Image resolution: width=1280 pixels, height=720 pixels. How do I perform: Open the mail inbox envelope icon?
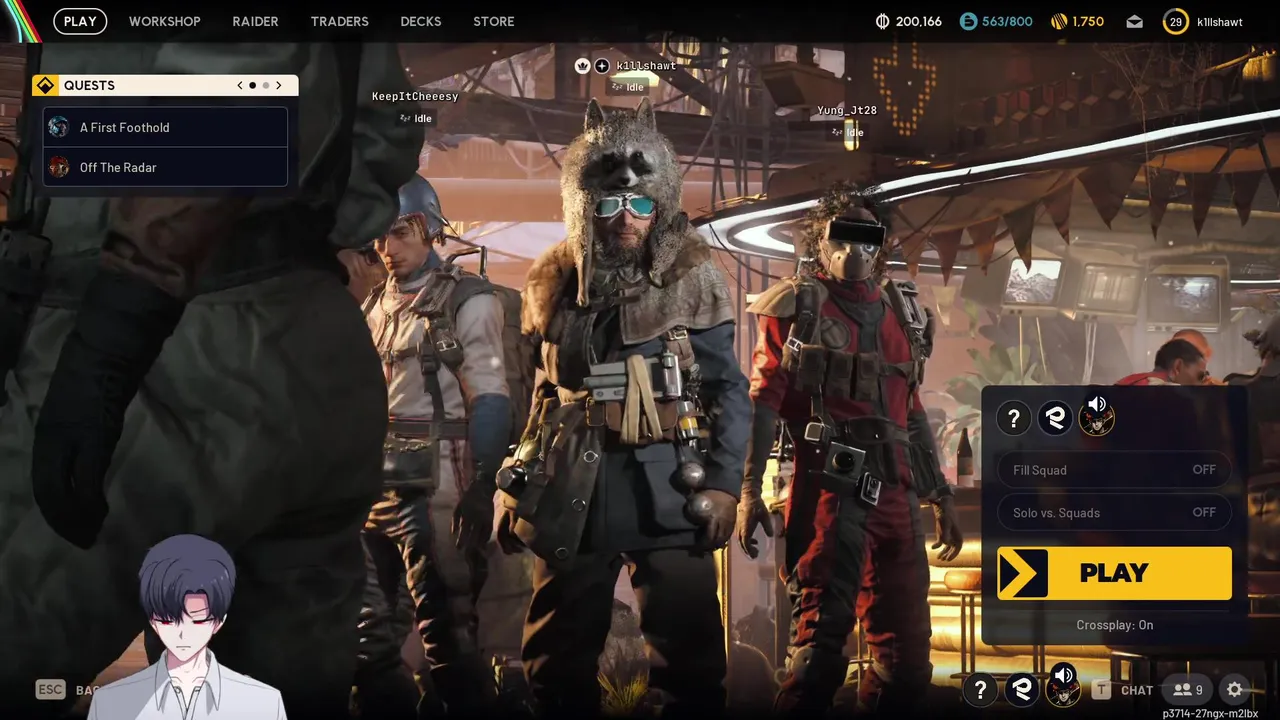1134,21
